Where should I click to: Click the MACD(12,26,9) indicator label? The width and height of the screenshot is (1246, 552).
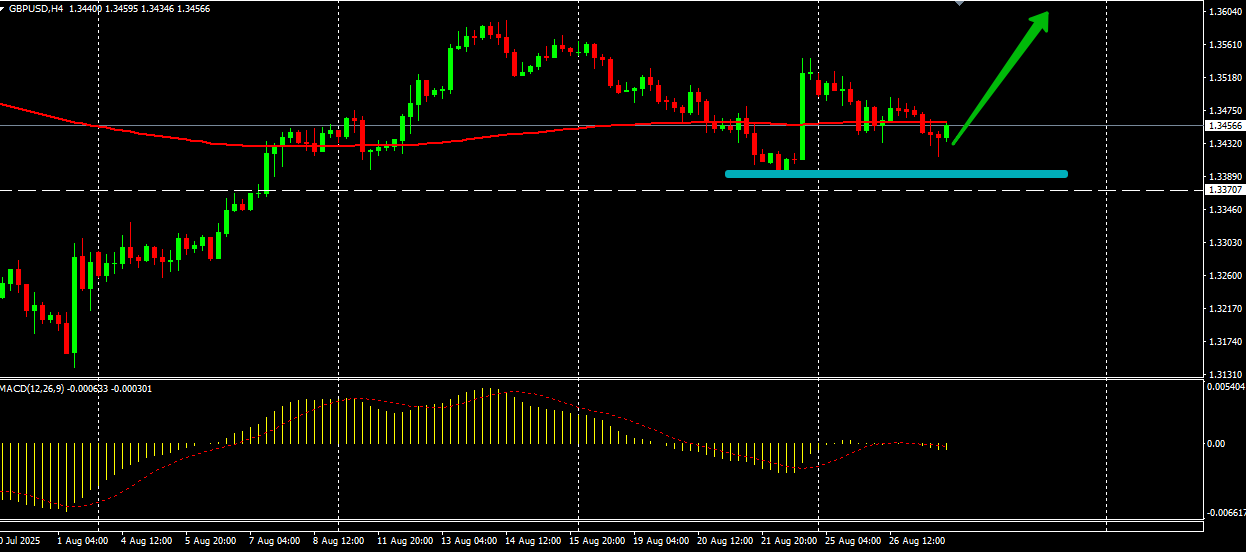point(33,387)
